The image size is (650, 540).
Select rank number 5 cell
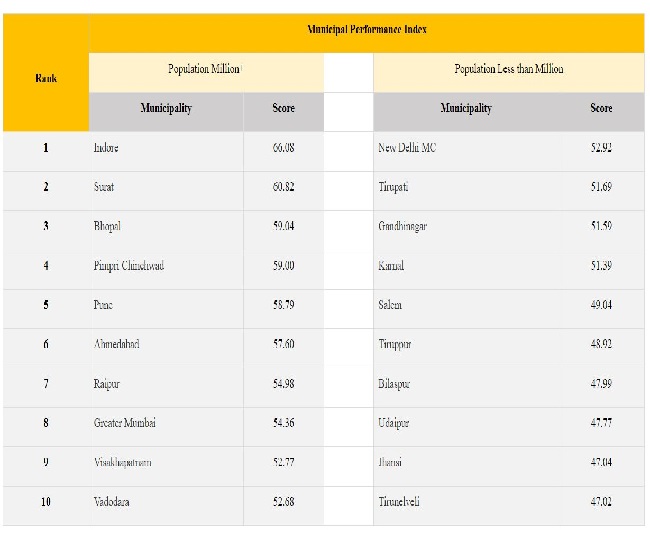click(x=46, y=305)
